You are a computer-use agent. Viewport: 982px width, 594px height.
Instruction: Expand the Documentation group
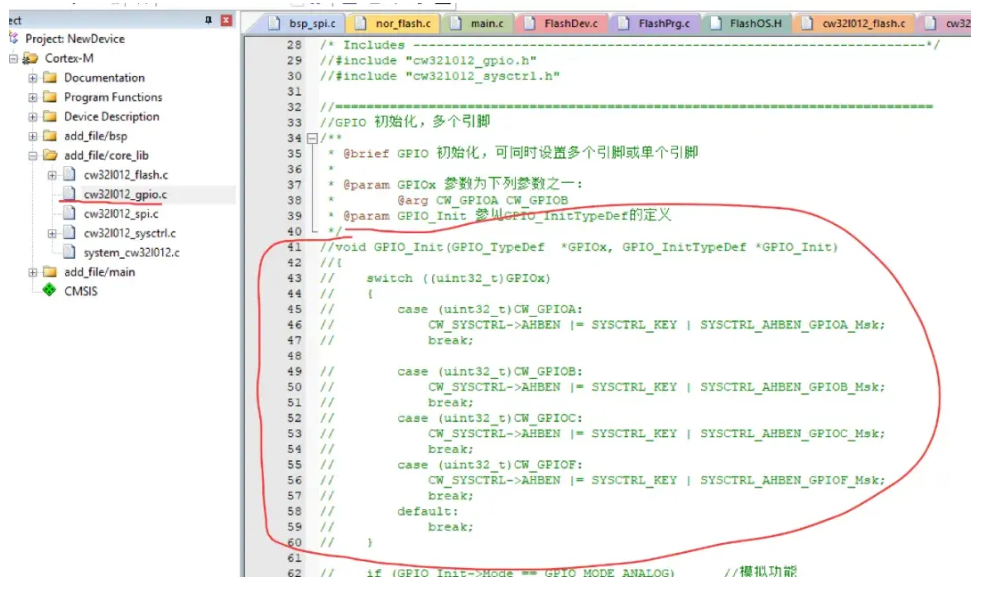[x=33, y=78]
